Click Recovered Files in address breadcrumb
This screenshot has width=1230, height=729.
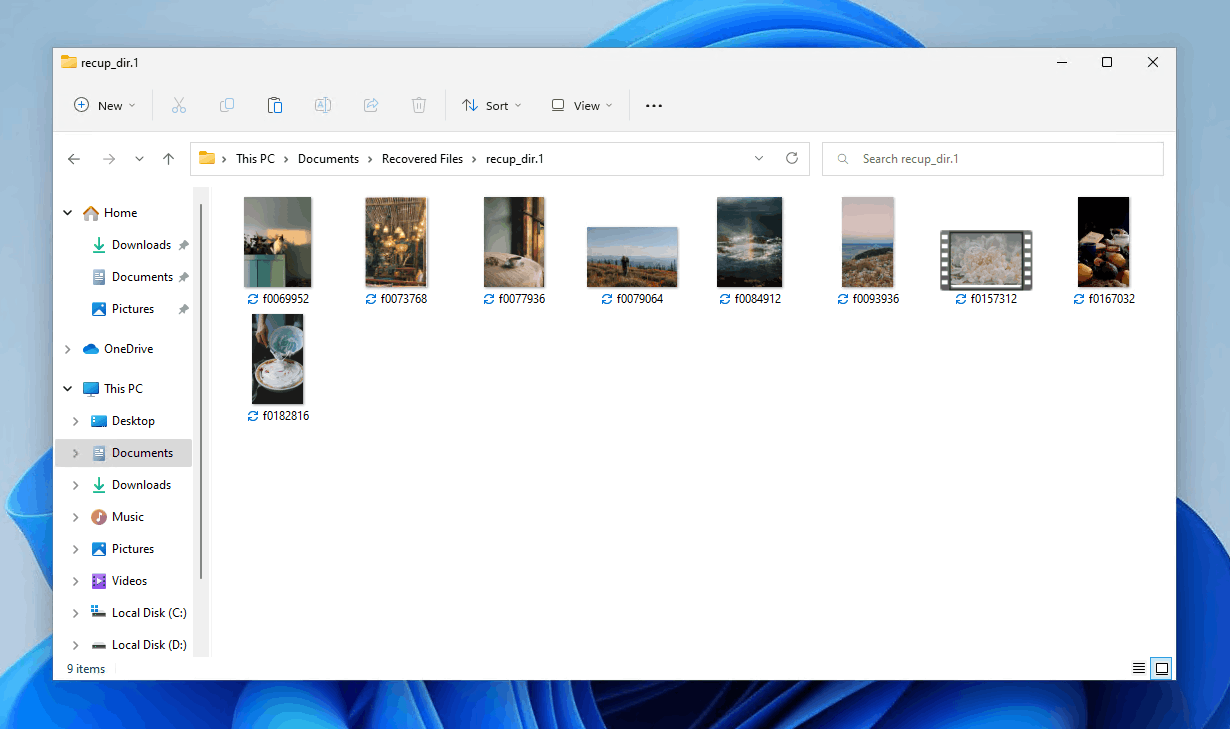click(422, 159)
